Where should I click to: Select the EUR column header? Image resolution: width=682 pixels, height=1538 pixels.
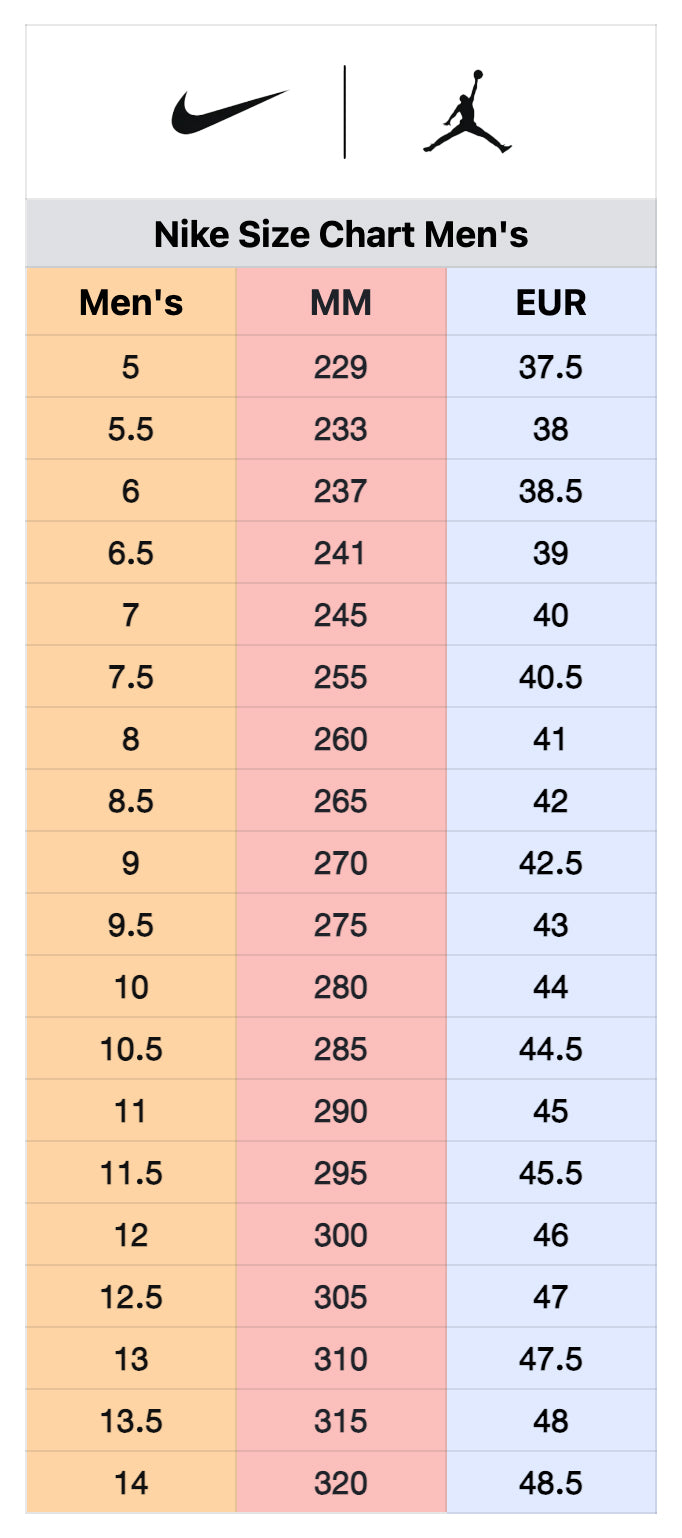tap(551, 302)
